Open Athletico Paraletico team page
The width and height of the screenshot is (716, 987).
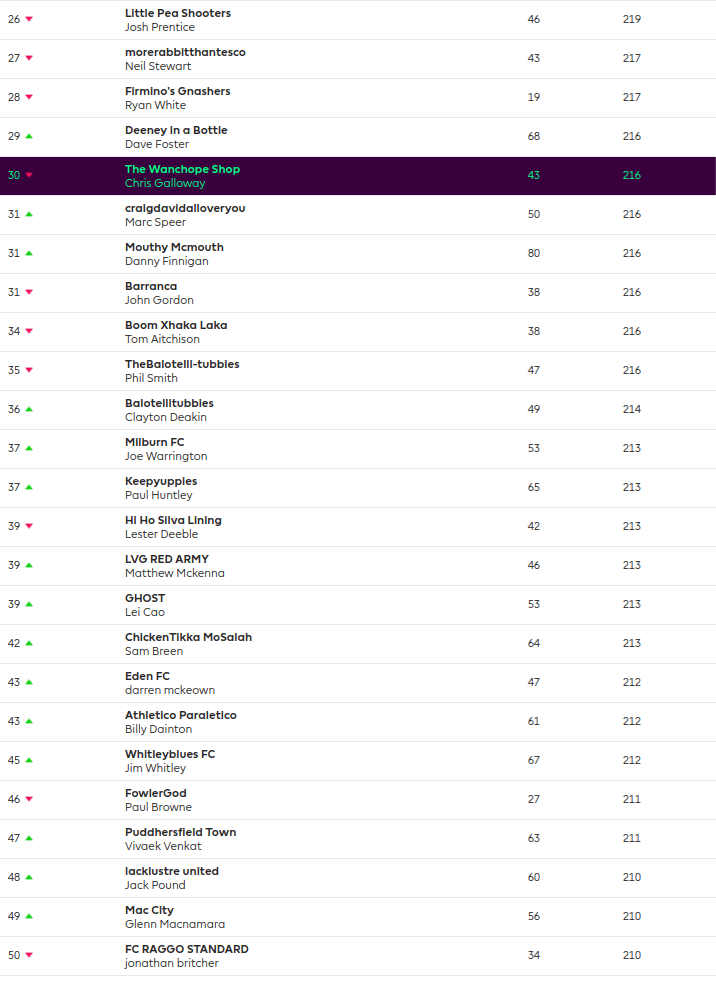coord(181,715)
